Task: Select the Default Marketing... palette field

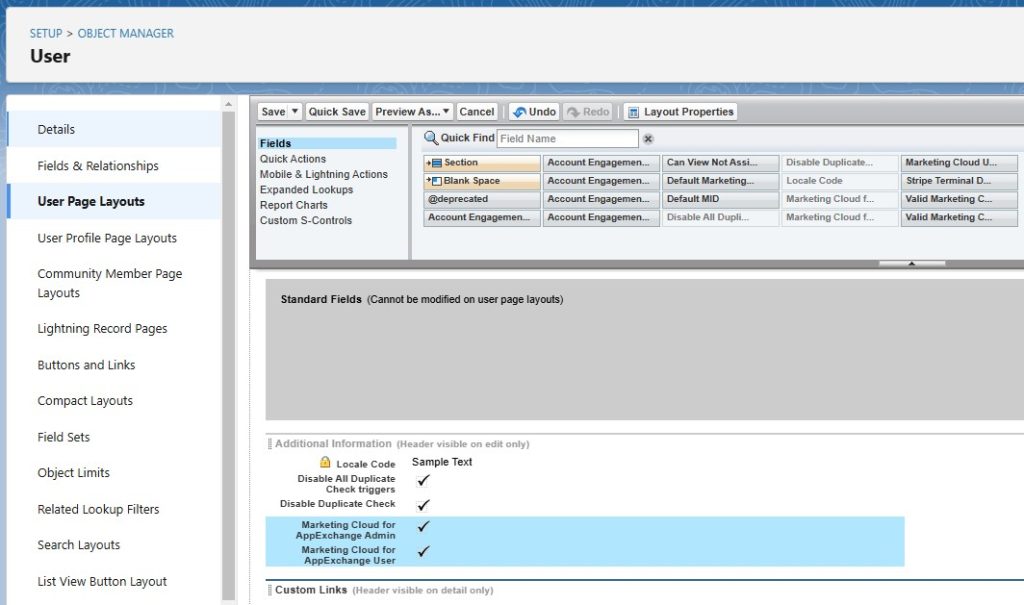Action: pyautogui.click(x=720, y=181)
